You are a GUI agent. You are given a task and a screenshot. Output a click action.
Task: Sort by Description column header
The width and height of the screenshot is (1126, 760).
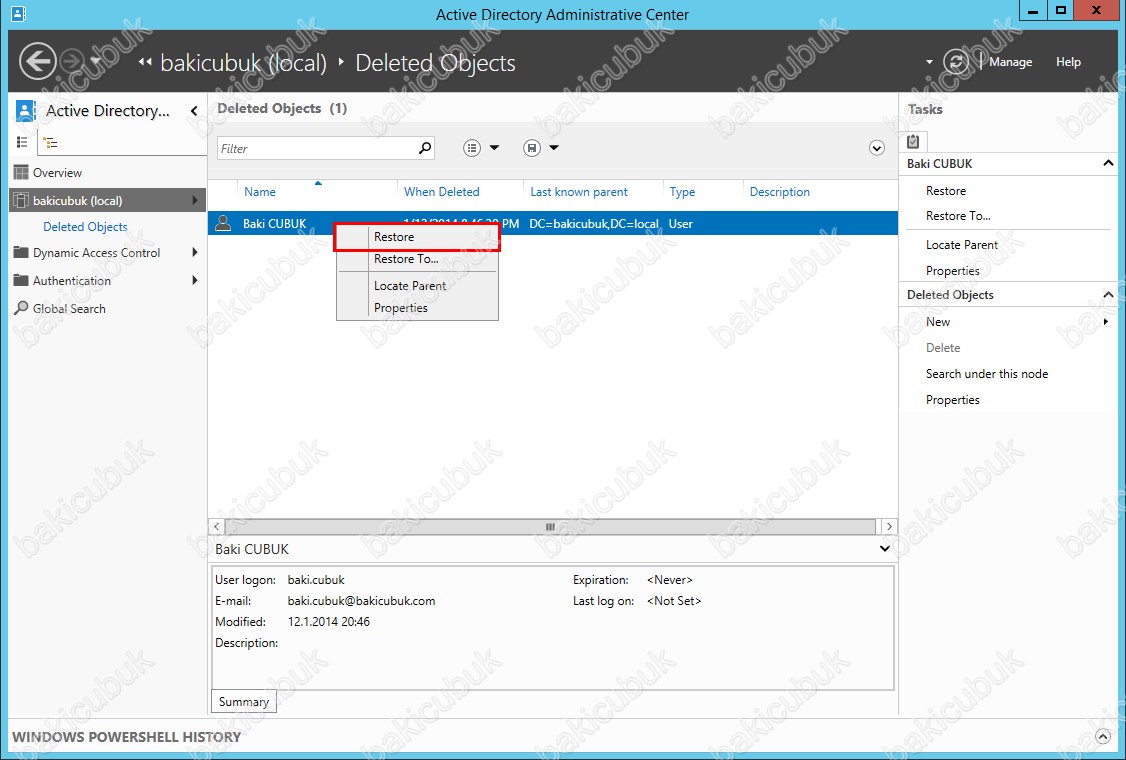point(780,192)
